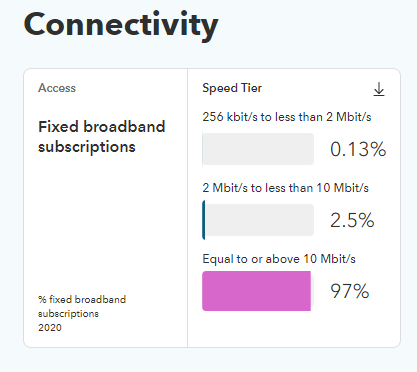
Task: Click the Equal to or above 10 Mbit/s label
Action: pos(279,259)
